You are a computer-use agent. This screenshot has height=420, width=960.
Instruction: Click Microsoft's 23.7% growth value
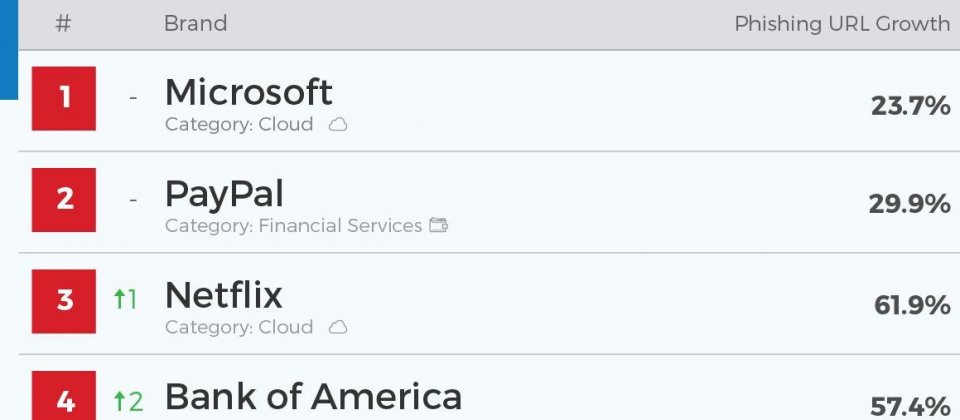pyautogui.click(x=910, y=107)
